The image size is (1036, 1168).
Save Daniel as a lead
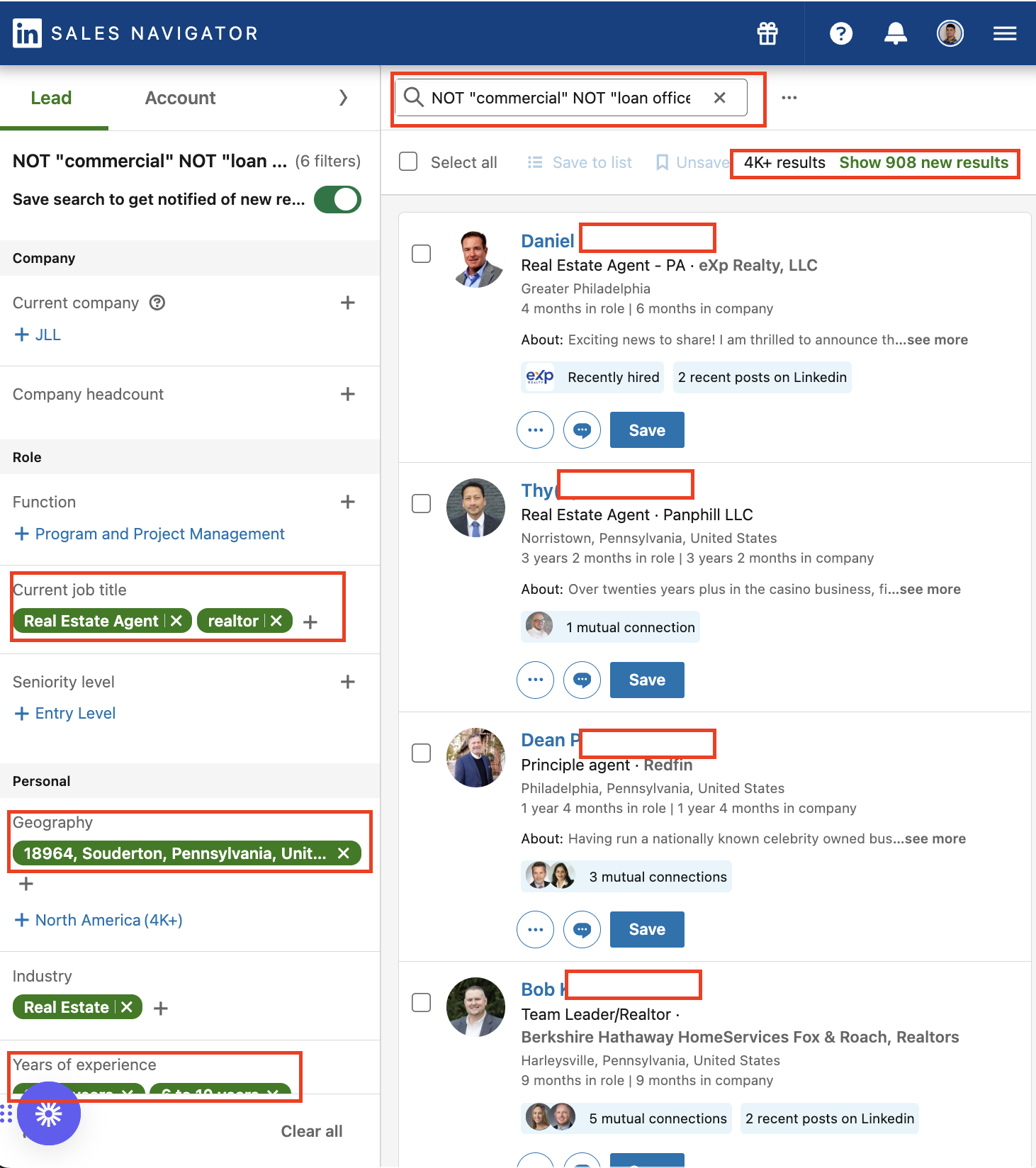point(647,430)
